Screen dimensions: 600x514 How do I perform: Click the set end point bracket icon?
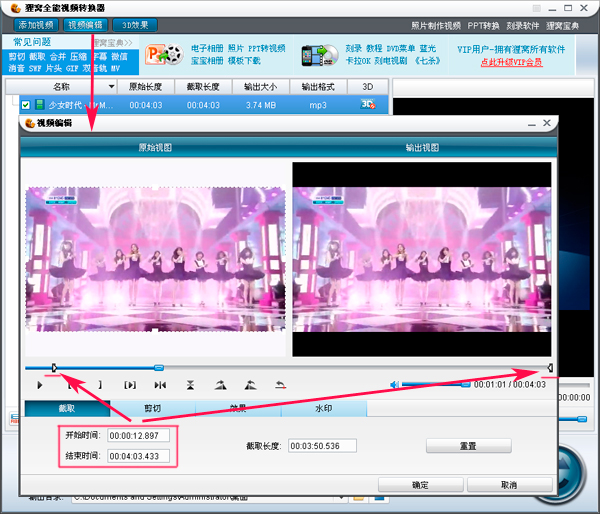100,385
